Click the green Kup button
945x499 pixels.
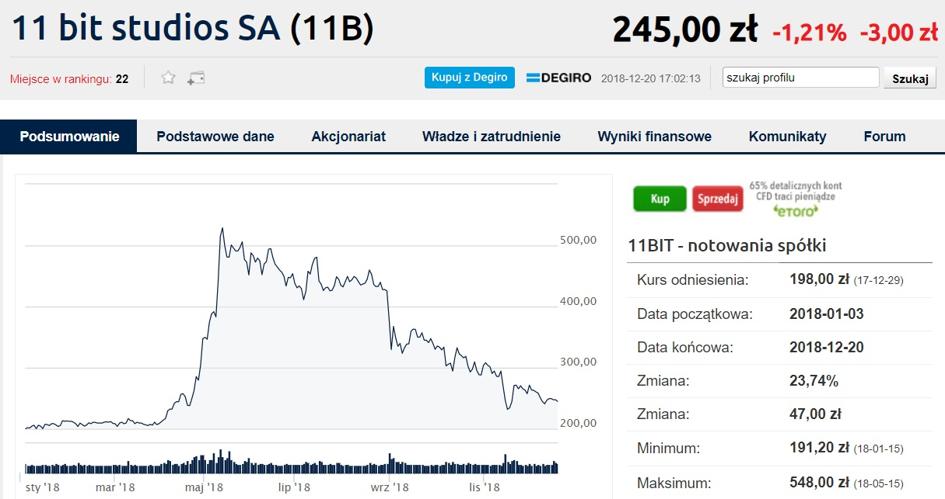coord(660,199)
